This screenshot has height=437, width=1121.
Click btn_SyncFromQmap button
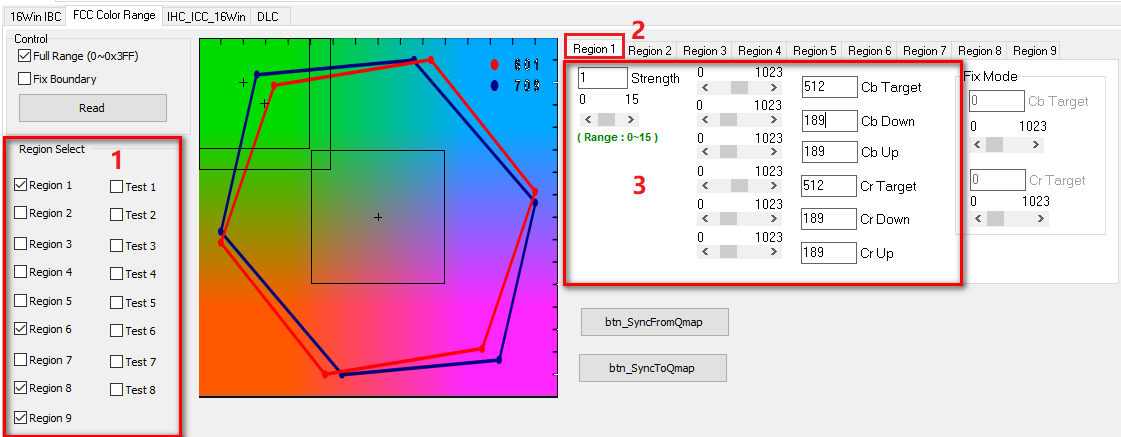coord(655,323)
